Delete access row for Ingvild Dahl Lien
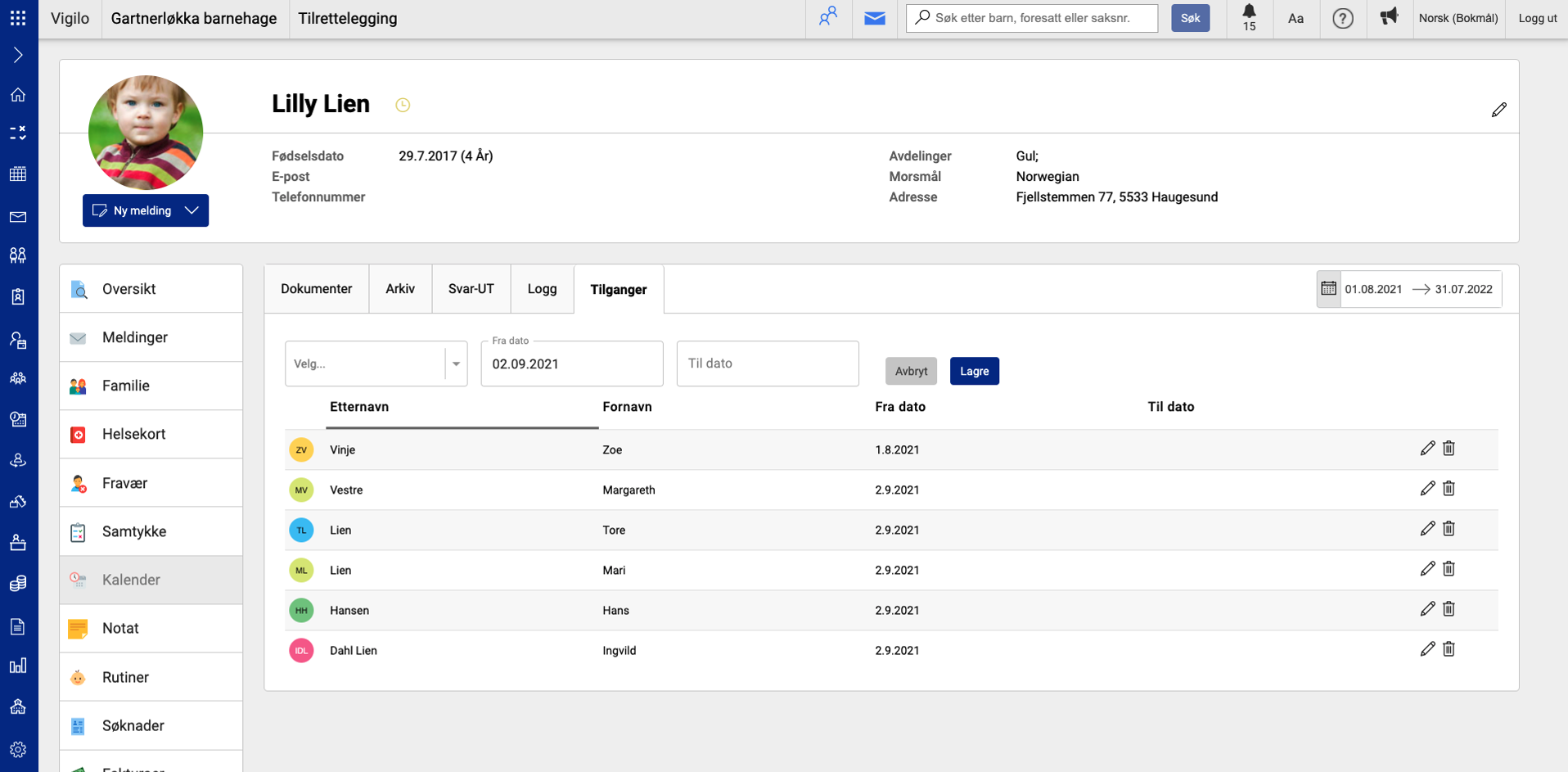The height and width of the screenshot is (772, 1568). (1449, 649)
